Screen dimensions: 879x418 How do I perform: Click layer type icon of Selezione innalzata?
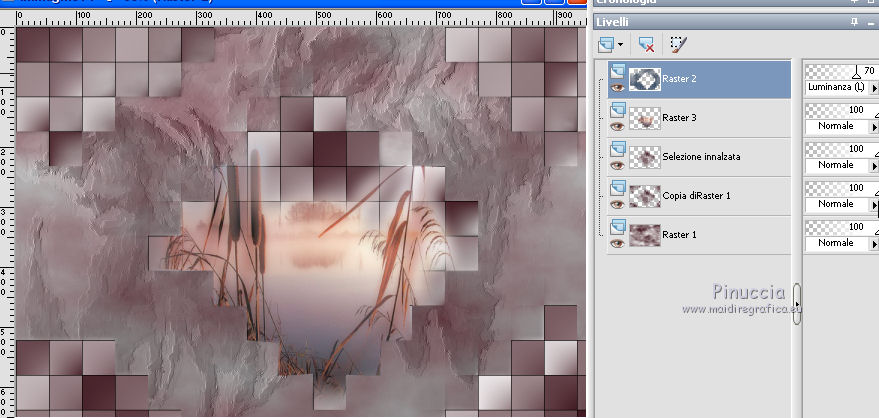point(617,148)
